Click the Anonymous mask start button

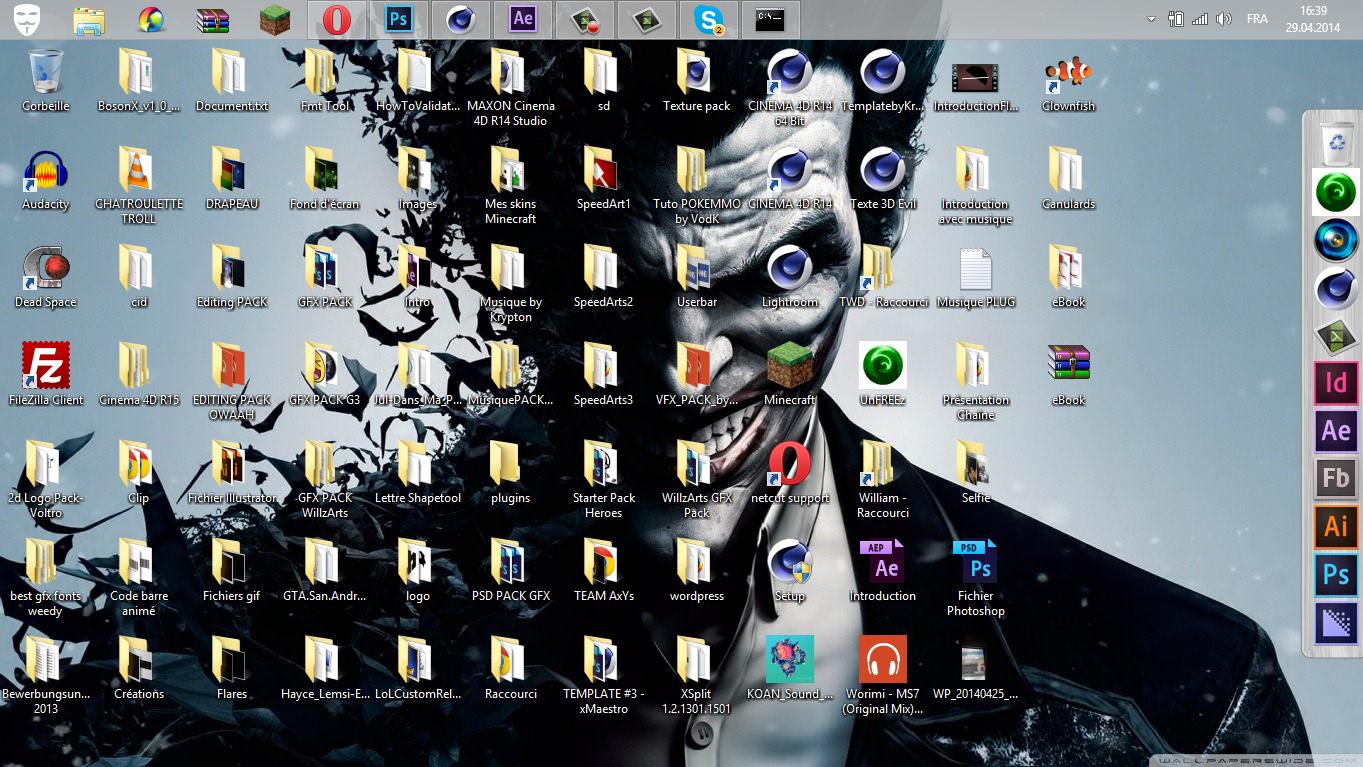pos(27,19)
